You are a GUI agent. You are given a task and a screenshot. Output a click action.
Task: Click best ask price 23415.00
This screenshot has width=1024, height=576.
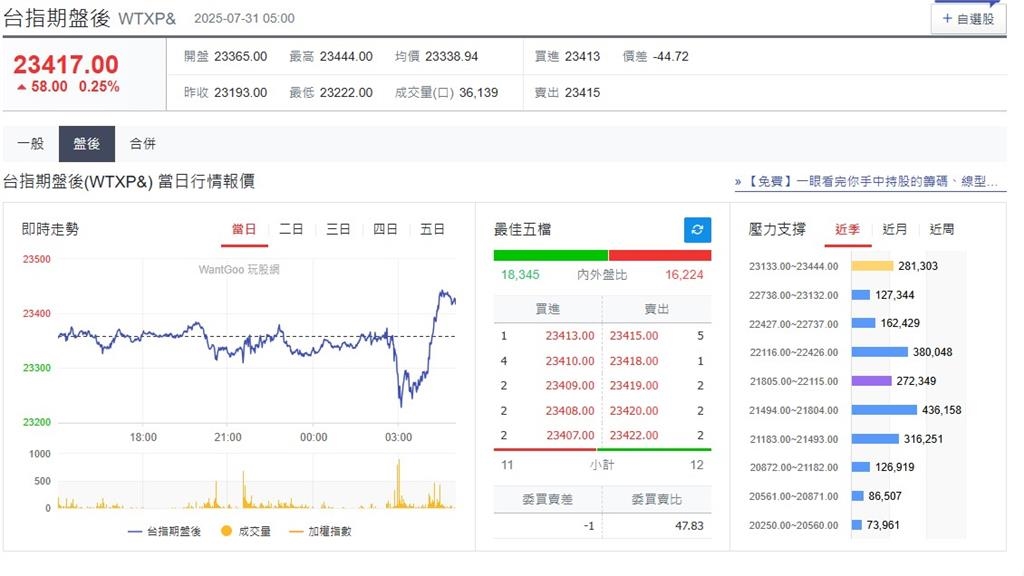pos(634,336)
